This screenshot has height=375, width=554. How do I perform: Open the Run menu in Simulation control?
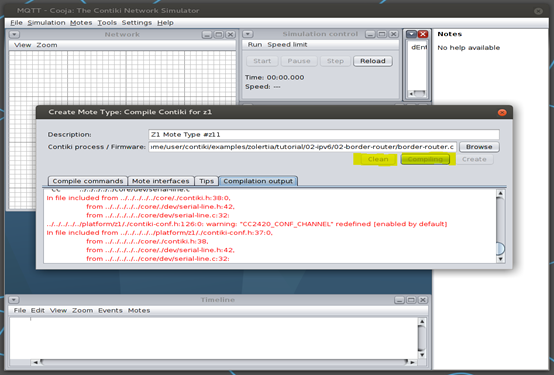[x=255, y=45]
